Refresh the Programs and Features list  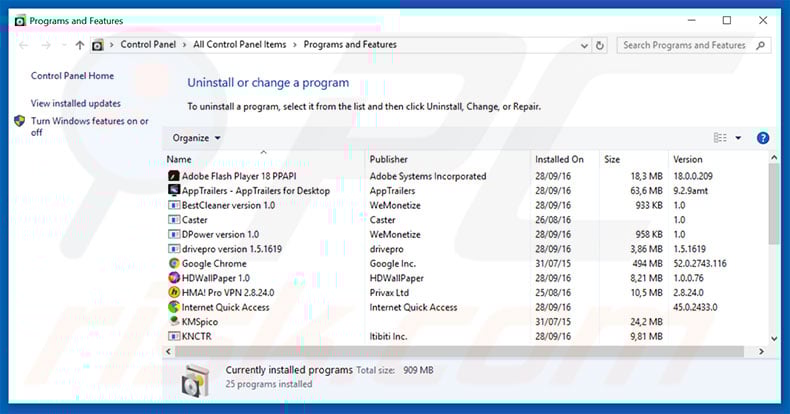tap(600, 45)
